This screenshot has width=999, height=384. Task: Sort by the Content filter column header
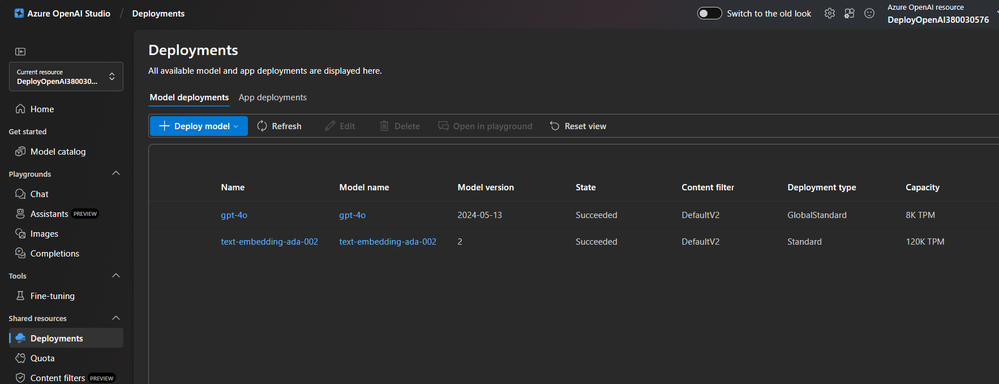click(708, 187)
